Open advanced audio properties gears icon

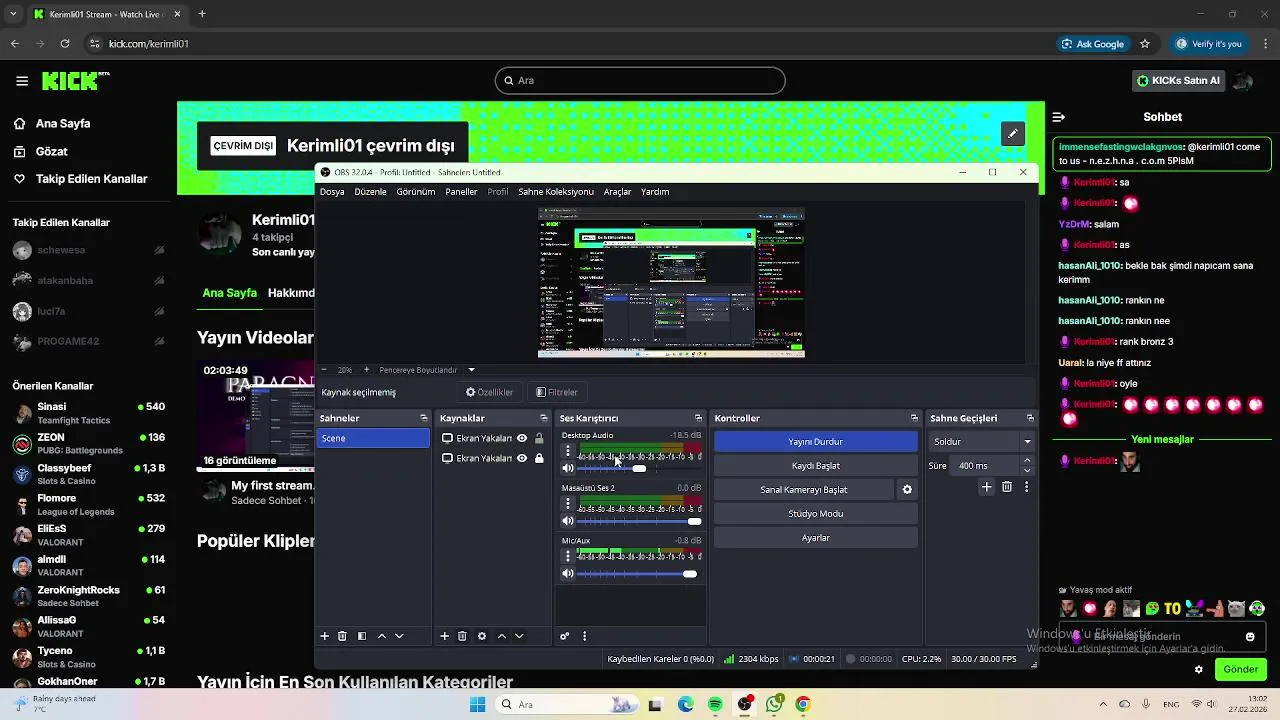pos(565,636)
